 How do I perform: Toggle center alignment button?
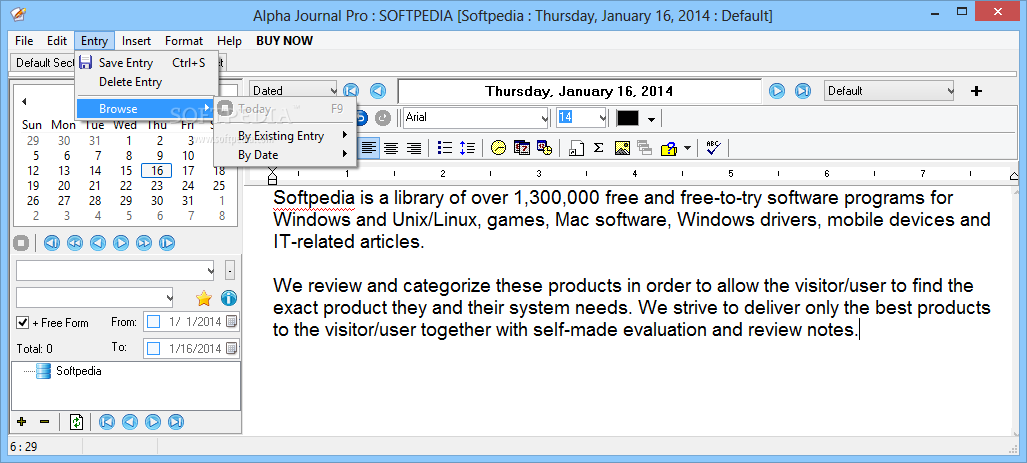pos(391,148)
